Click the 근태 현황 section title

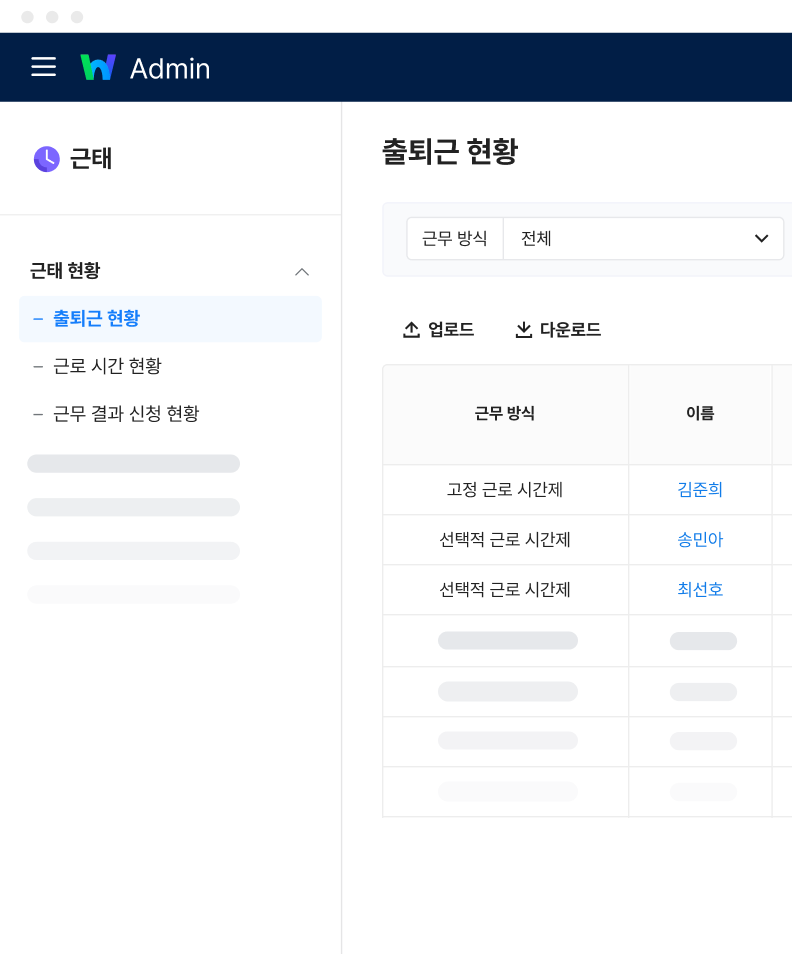click(65, 271)
